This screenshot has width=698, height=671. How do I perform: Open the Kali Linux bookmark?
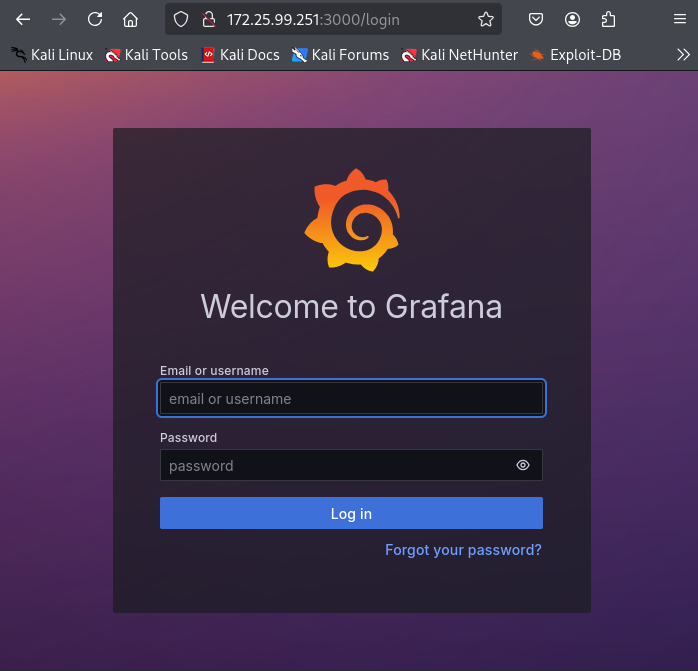(52, 55)
